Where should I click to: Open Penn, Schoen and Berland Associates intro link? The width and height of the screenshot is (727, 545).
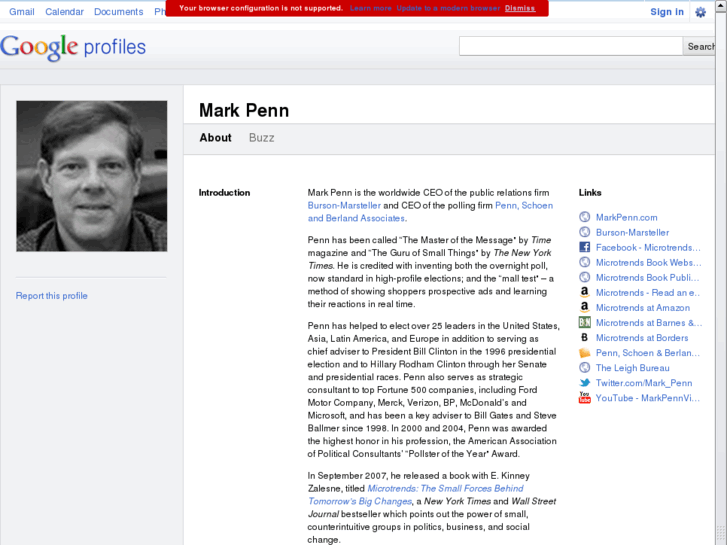click(430, 212)
